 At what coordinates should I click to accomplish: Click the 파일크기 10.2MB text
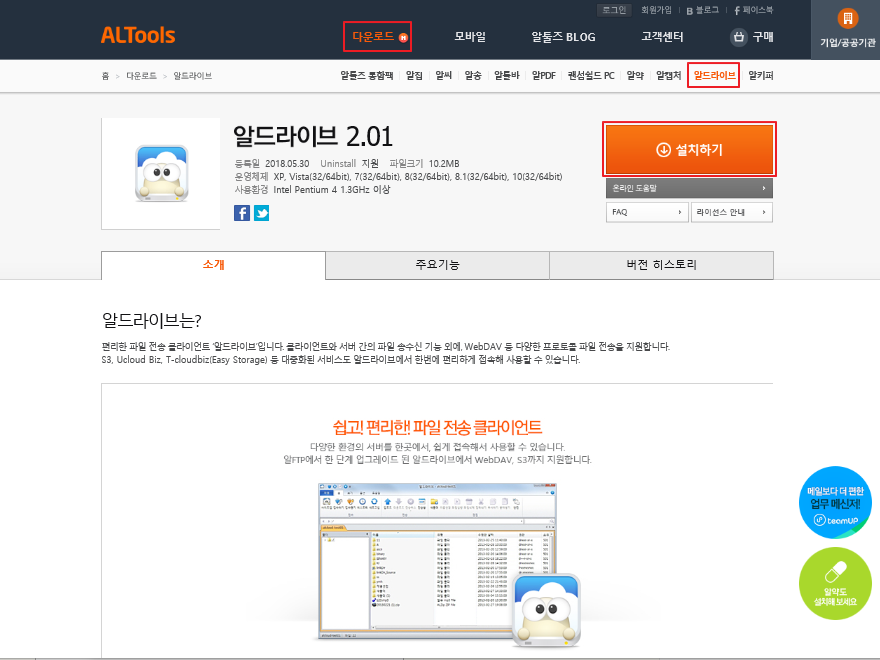click(424, 163)
